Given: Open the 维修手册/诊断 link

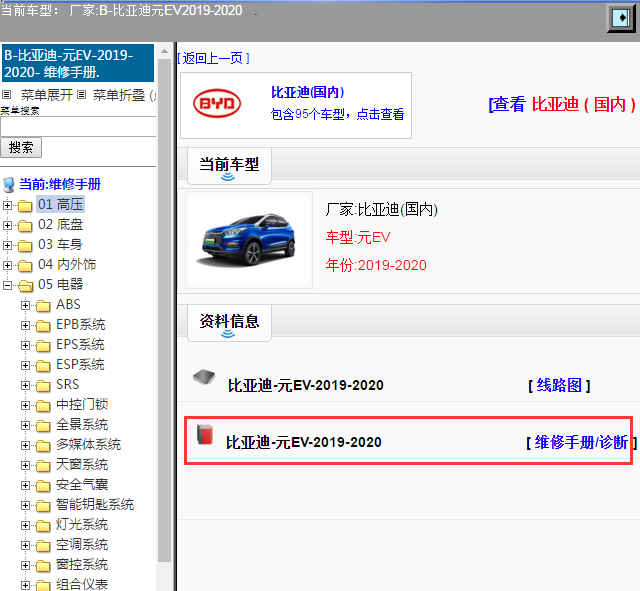Looking at the screenshot, I should (581, 442).
